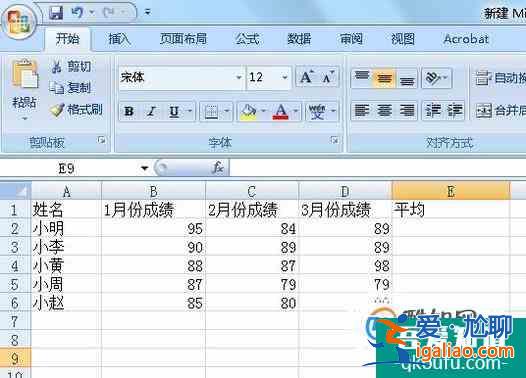The height and width of the screenshot is (378, 526).
Task: Open the fill color dropdown arrow
Action: pos(263,111)
